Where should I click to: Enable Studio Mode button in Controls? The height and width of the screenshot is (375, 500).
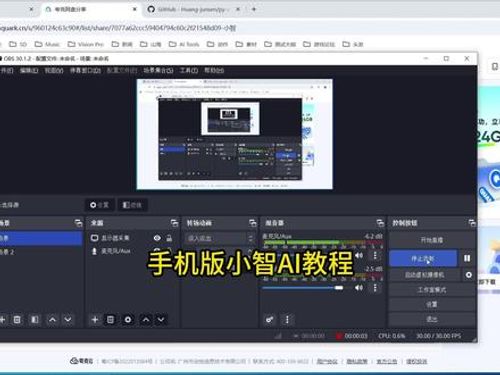point(432,290)
